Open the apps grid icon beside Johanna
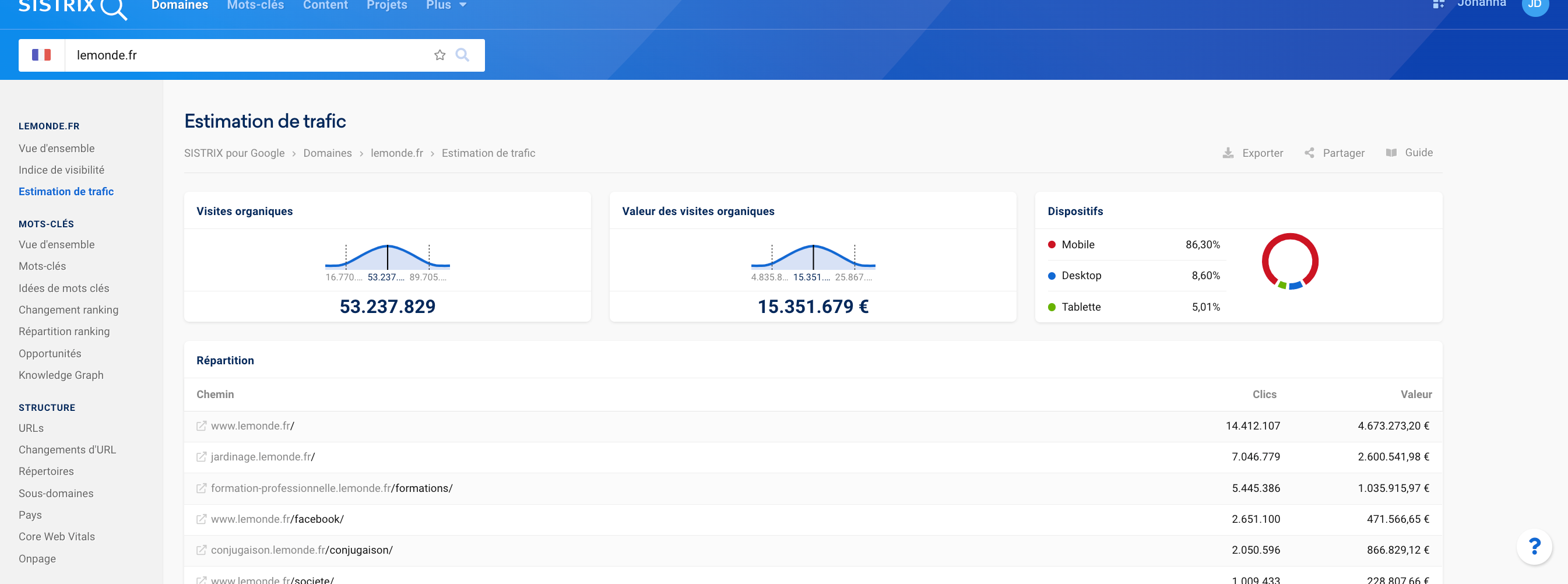1568x584 pixels. coord(1439,4)
